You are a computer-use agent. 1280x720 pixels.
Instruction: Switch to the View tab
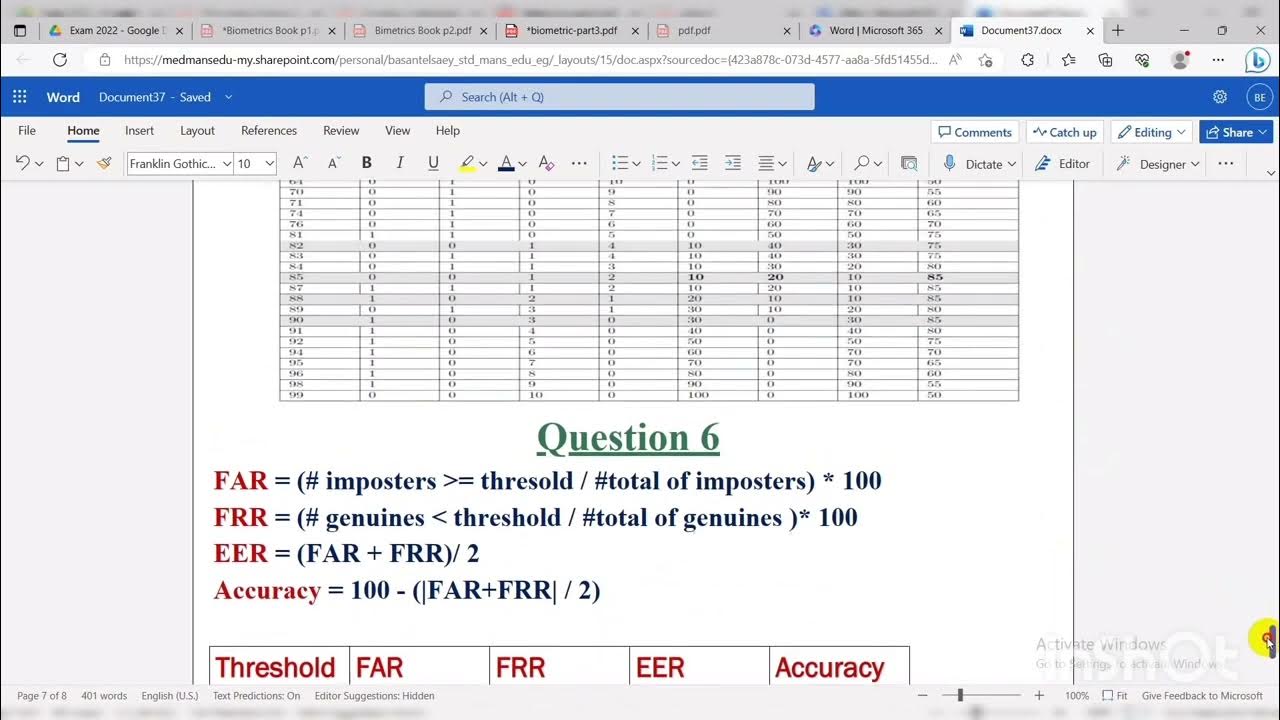tap(398, 131)
